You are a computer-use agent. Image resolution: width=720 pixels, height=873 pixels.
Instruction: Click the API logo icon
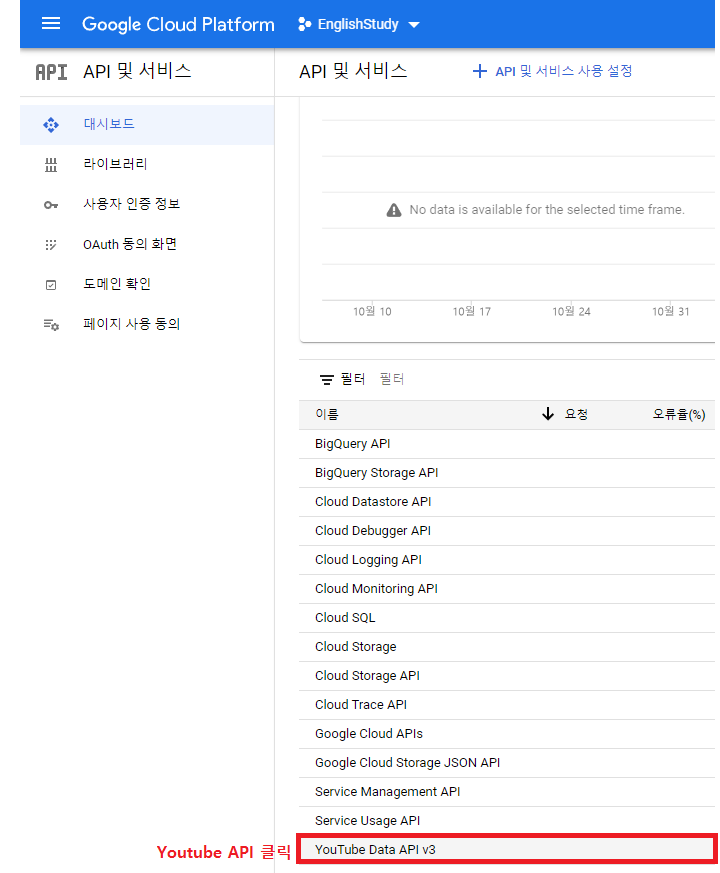(x=51, y=72)
